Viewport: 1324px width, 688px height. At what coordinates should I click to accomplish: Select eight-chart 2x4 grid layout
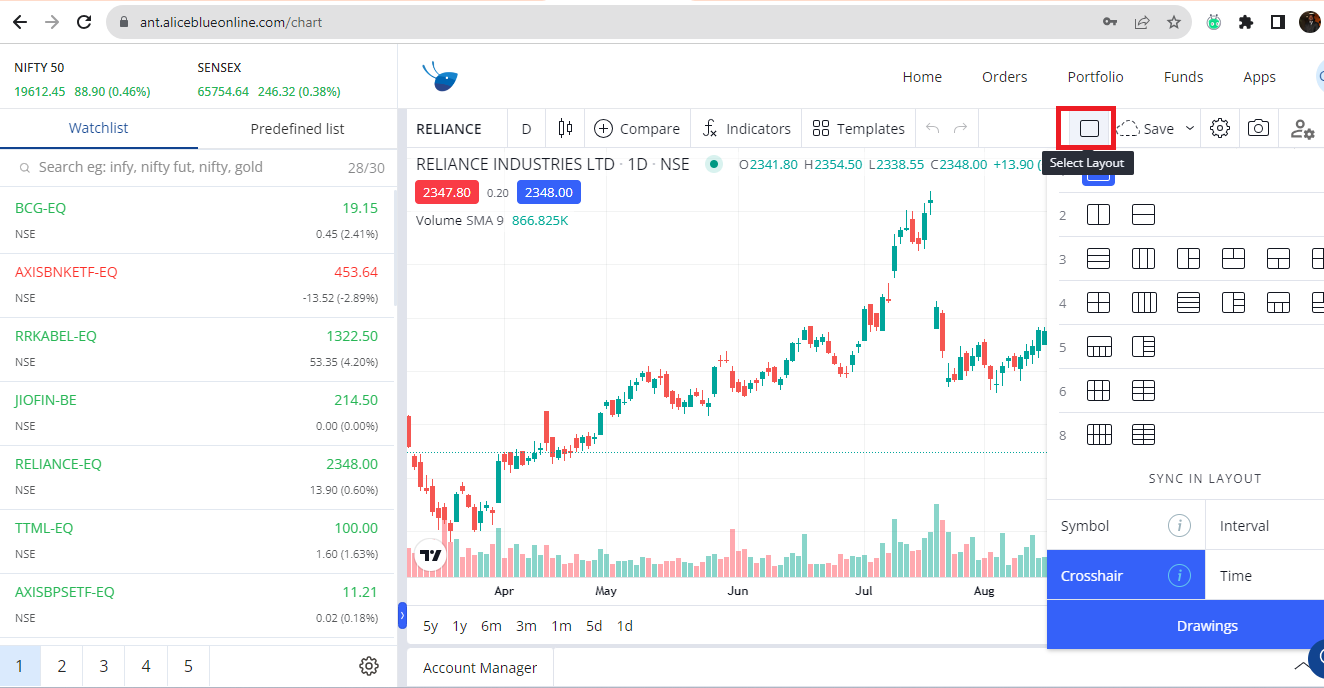click(x=1143, y=434)
